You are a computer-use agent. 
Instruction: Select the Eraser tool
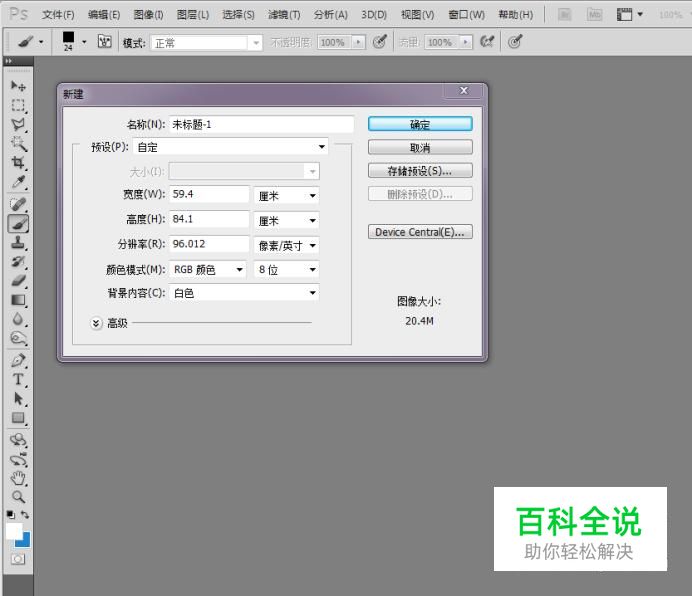tap(18, 281)
